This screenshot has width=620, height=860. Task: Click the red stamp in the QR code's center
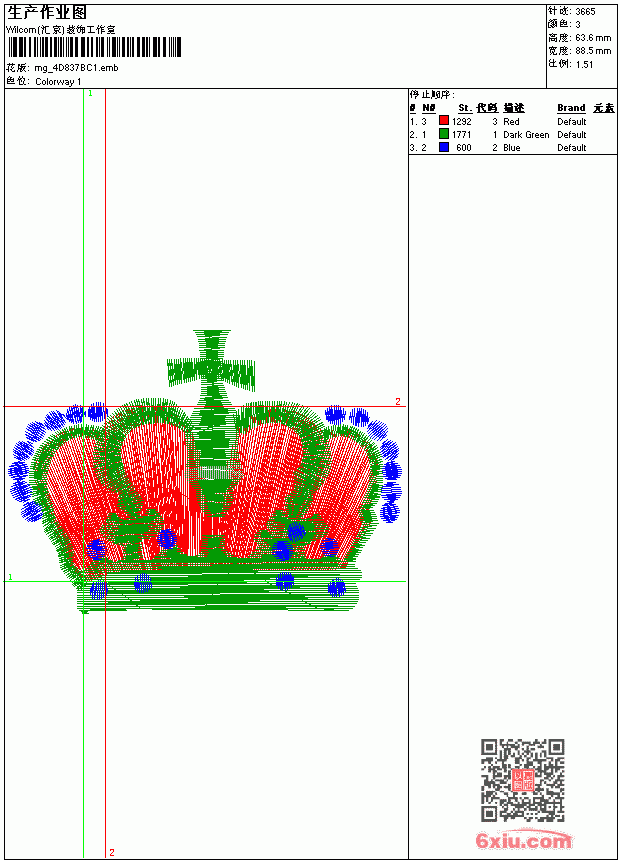pos(523,780)
